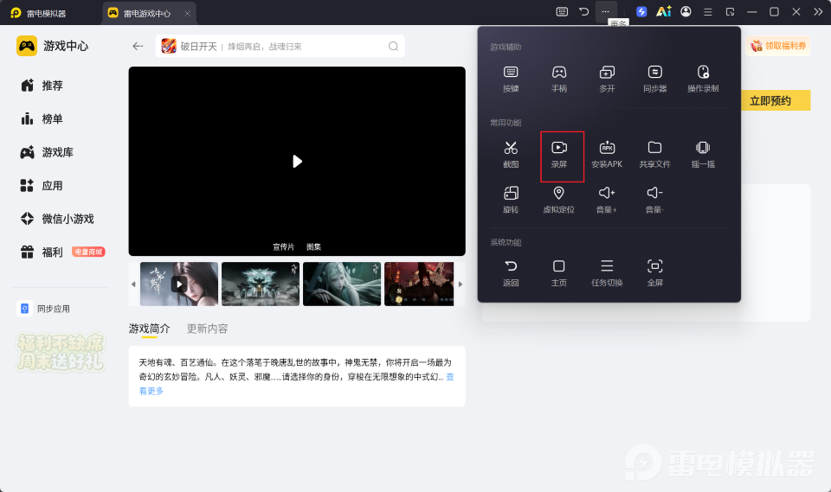Click the blue lightning booster icon
831x492 pixels.
click(x=641, y=12)
